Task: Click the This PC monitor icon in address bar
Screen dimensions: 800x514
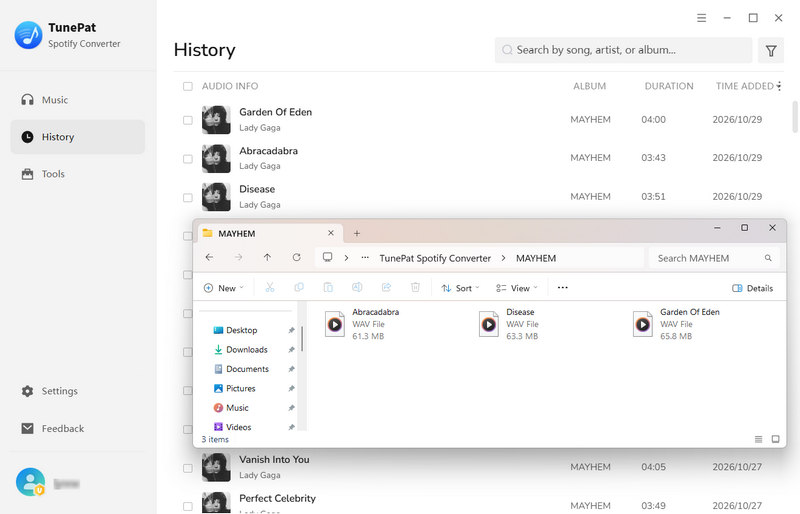Action: coord(328,257)
